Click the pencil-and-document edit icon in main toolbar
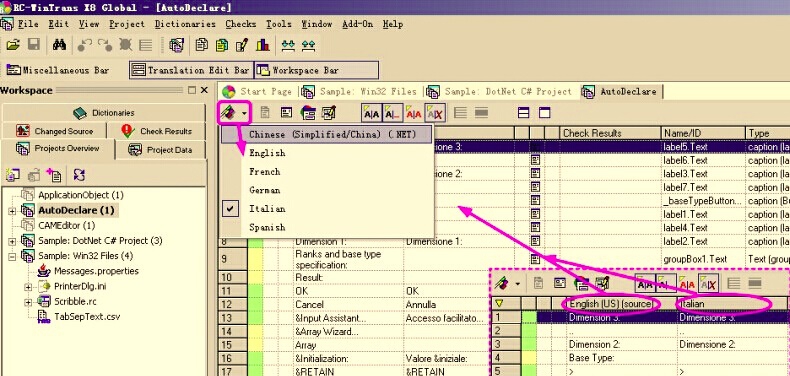 (x=242, y=45)
